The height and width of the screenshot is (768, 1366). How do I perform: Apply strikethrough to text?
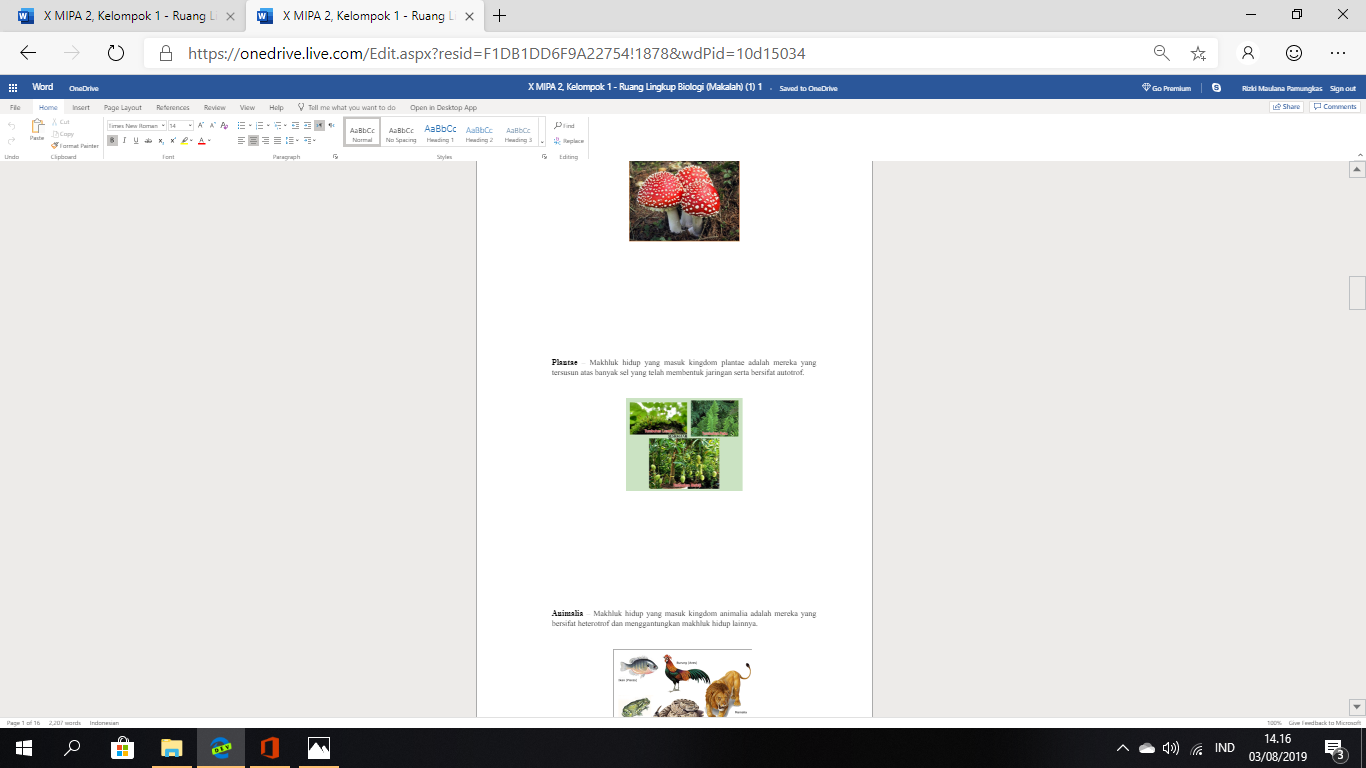tap(148, 141)
